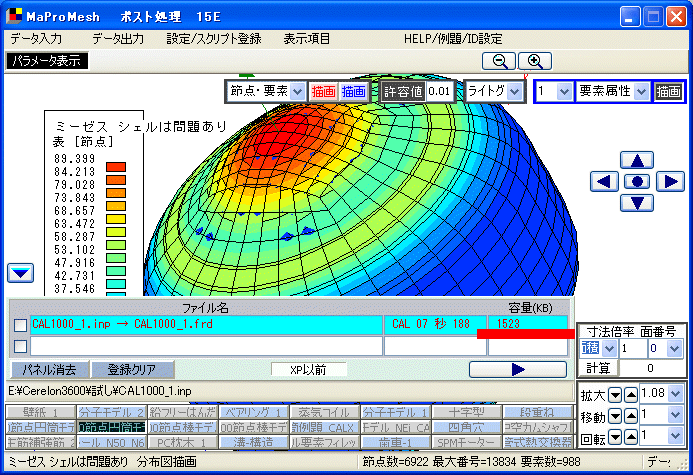Screen dimensions: 693x475
Task: Click the red 描画 button
Action: (323, 92)
